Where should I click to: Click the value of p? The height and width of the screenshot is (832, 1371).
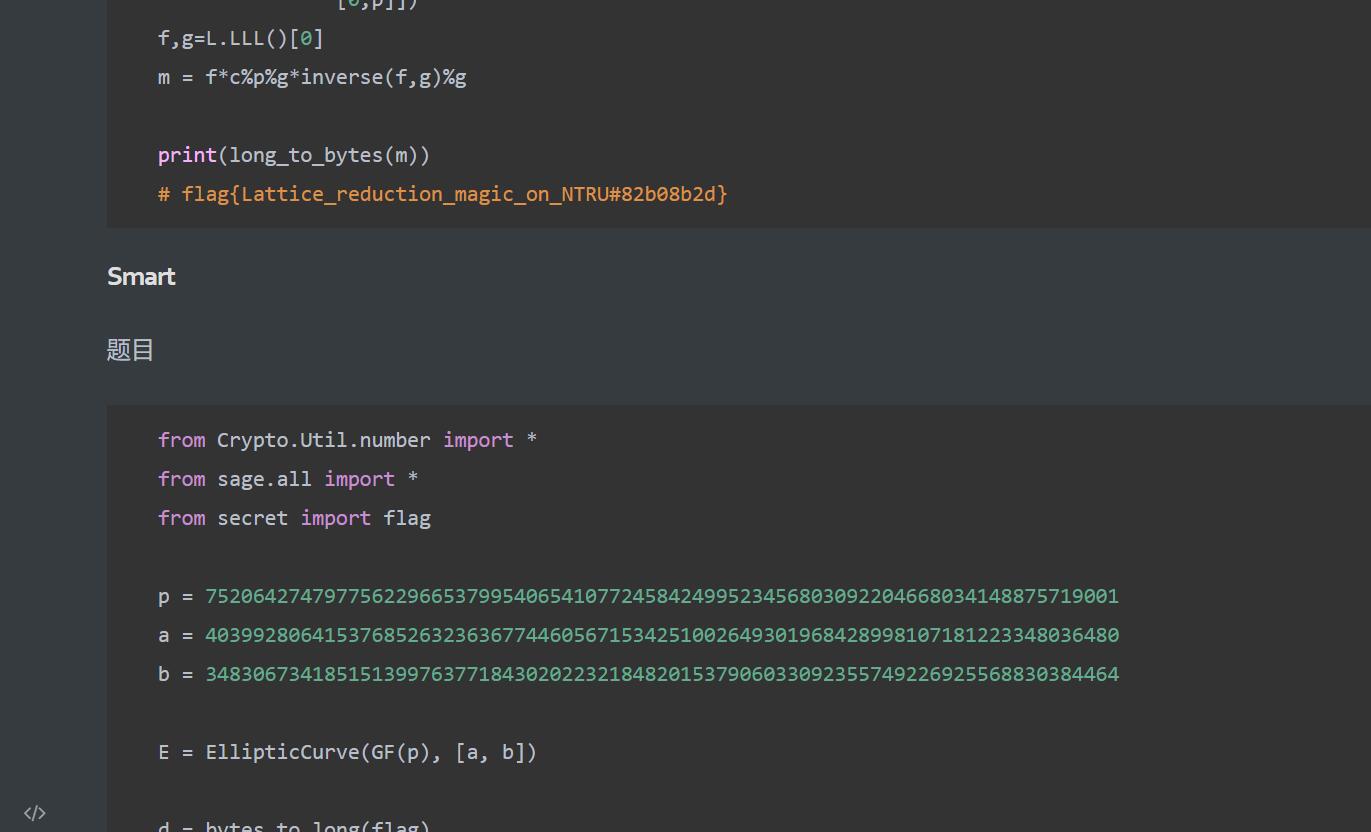662,596
